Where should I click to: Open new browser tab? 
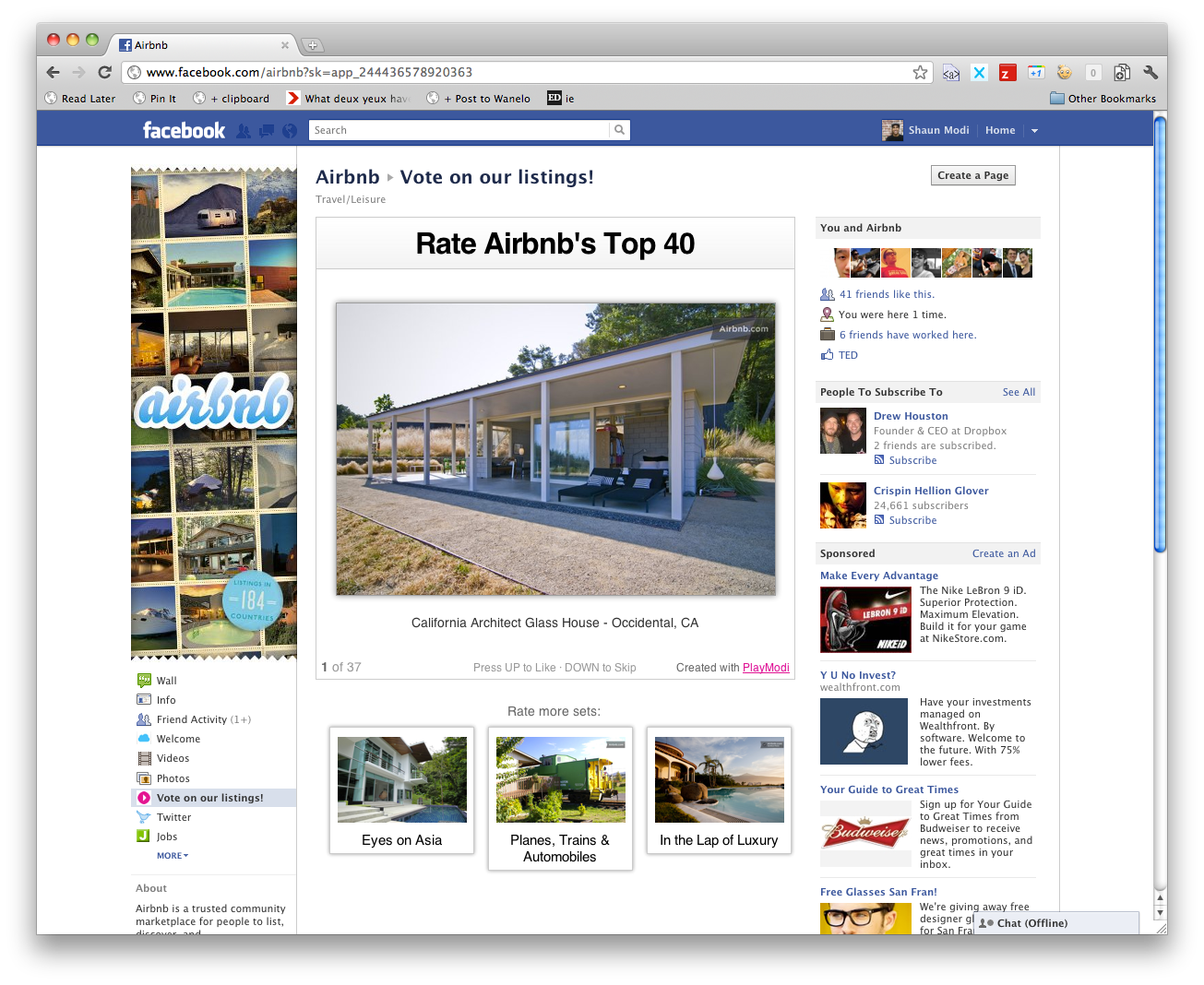click(312, 44)
